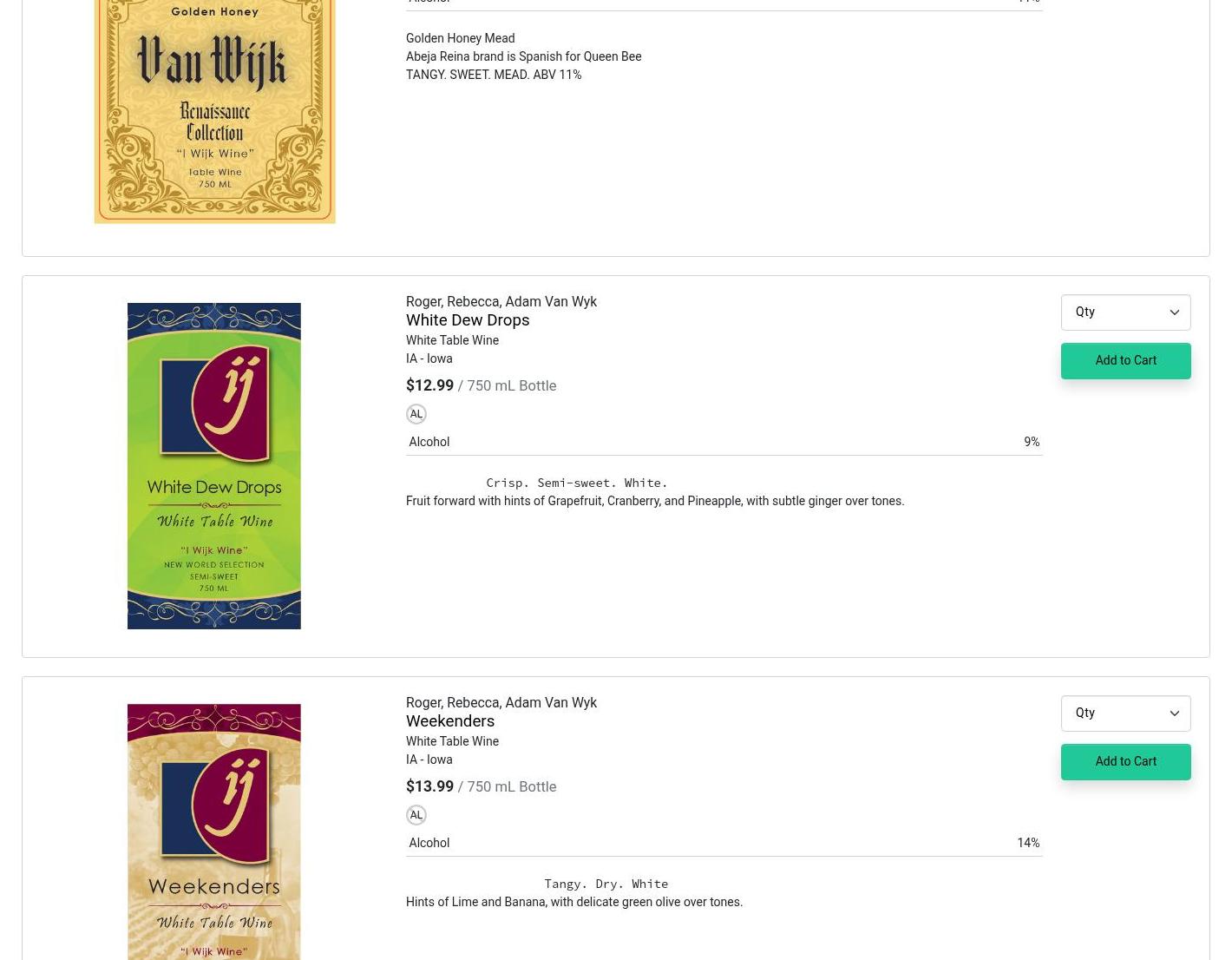The height and width of the screenshot is (960, 1232).
Task: Click the $13.99 price for Weekenders
Action: [429, 786]
